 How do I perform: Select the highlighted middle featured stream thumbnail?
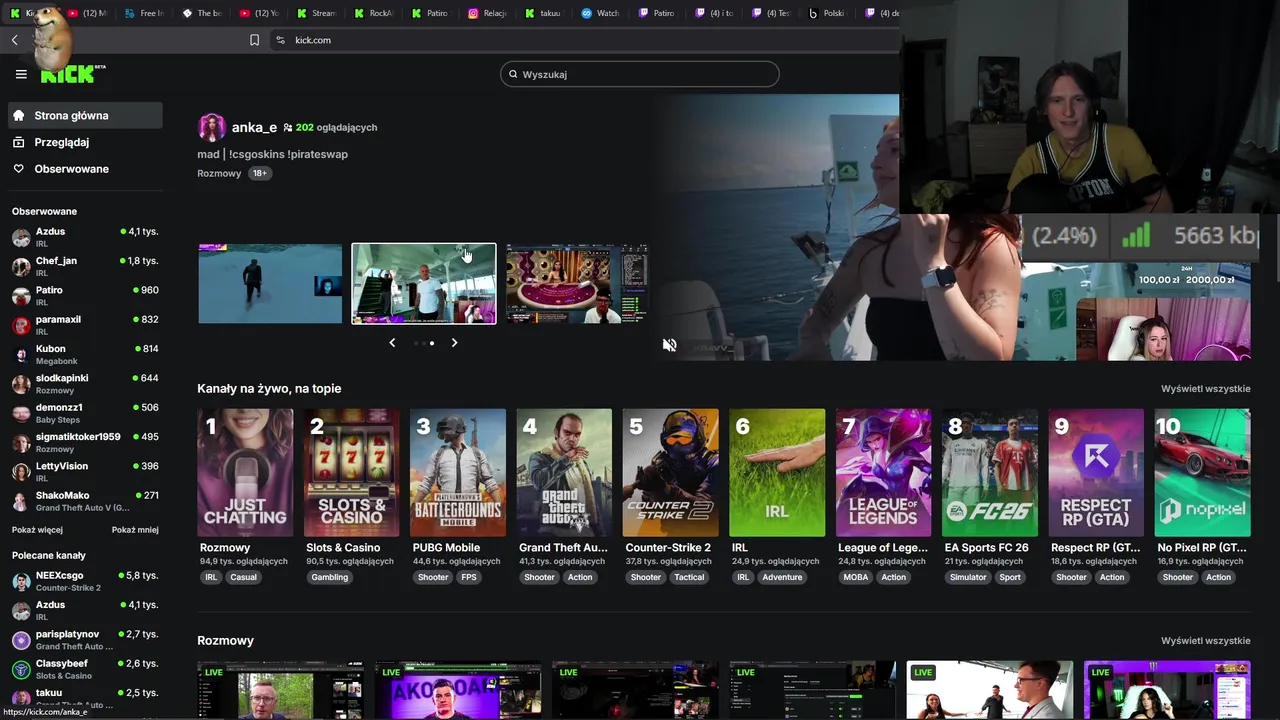(x=423, y=284)
